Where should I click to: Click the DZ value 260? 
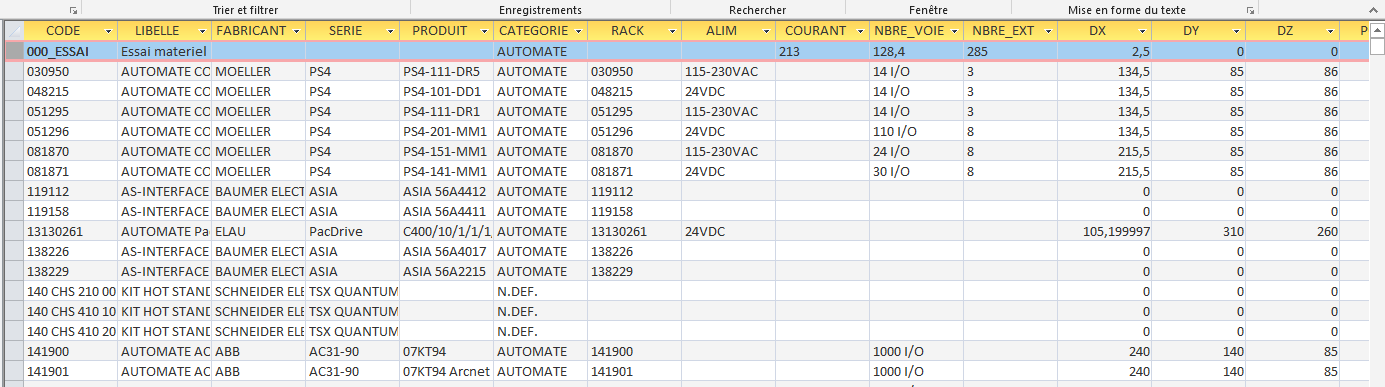coord(1292,231)
